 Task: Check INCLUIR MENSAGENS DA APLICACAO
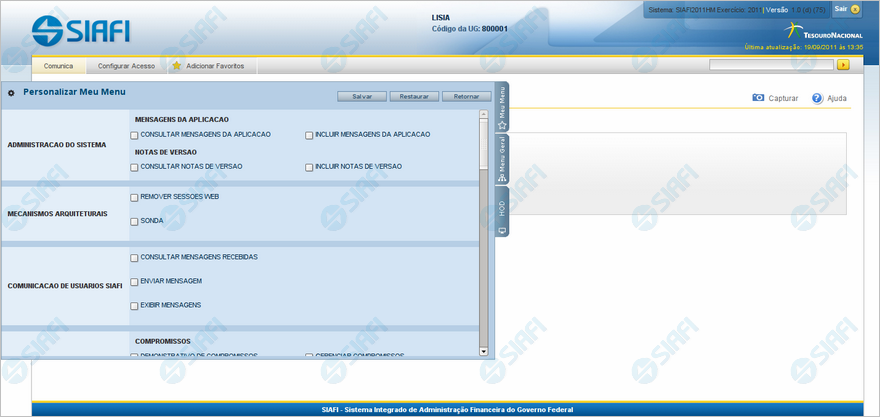309,135
